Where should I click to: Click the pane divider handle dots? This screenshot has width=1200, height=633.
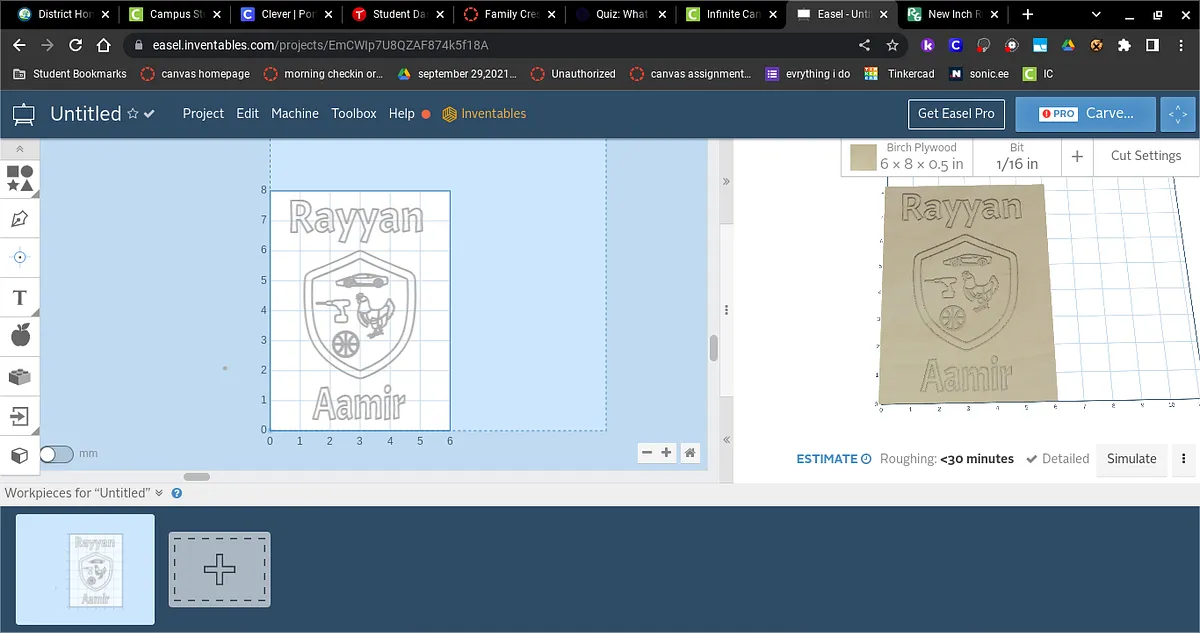tap(726, 311)
